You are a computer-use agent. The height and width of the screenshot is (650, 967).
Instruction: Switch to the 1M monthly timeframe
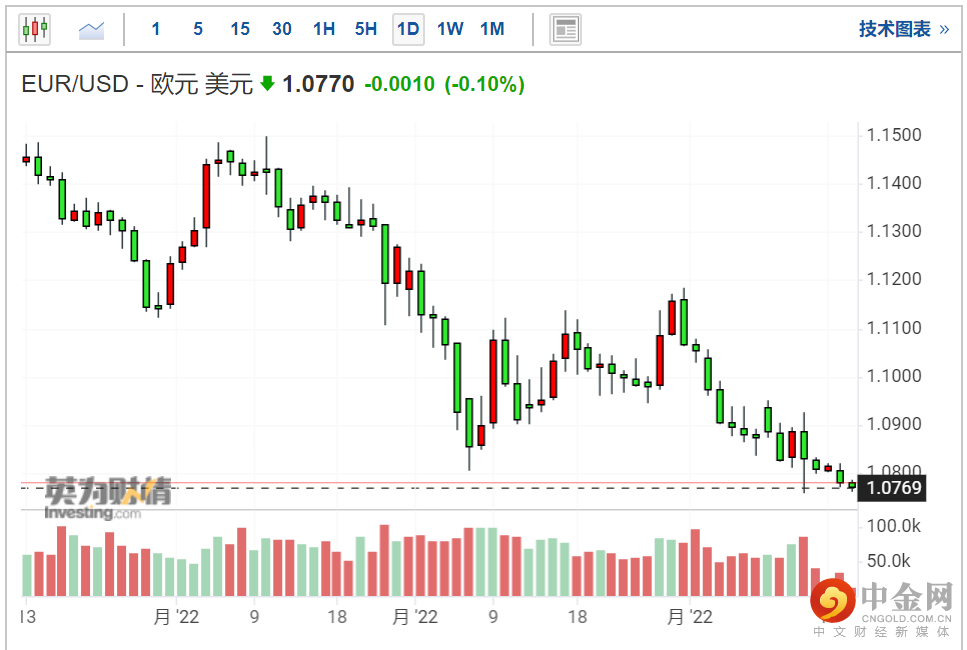(x=492, y=29)
